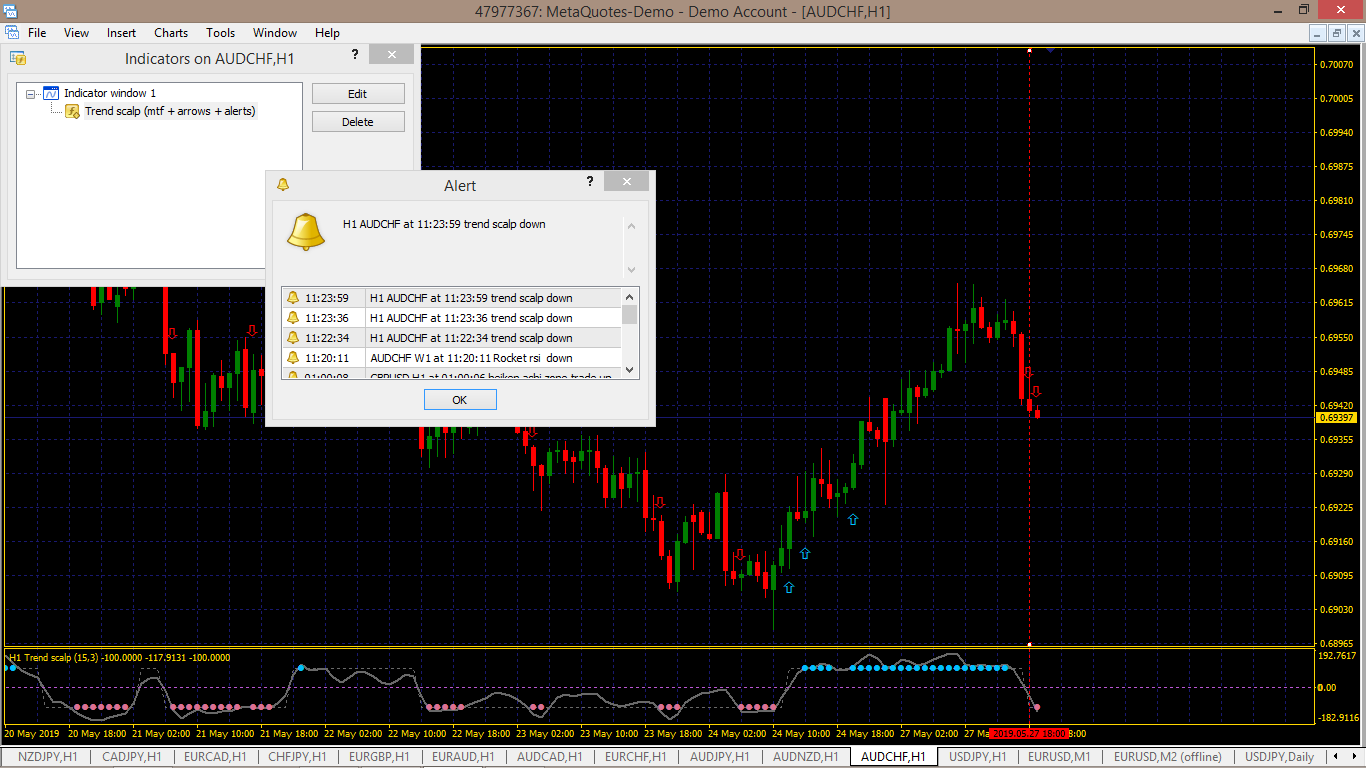Click the alert history list scroll-up arrow
Screen dimensions: 1366x768
click(x=630, y=297)
